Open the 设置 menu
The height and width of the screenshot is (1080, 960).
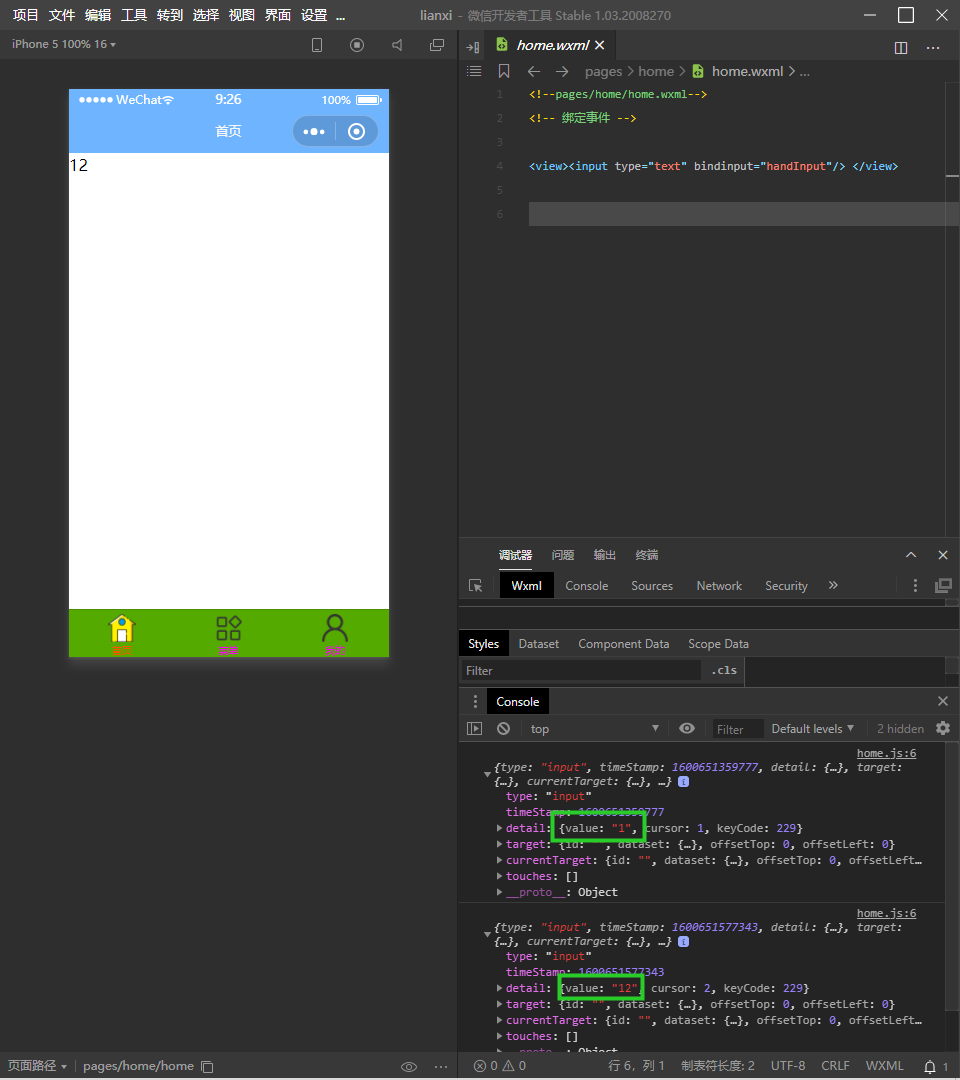314,15
